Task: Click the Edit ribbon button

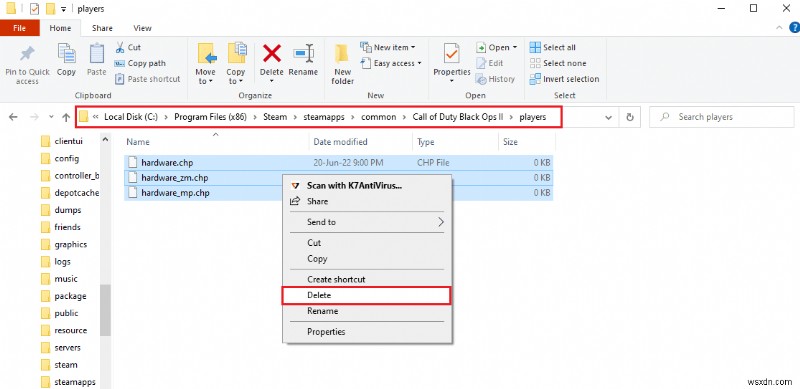Action: pos(489,63)
